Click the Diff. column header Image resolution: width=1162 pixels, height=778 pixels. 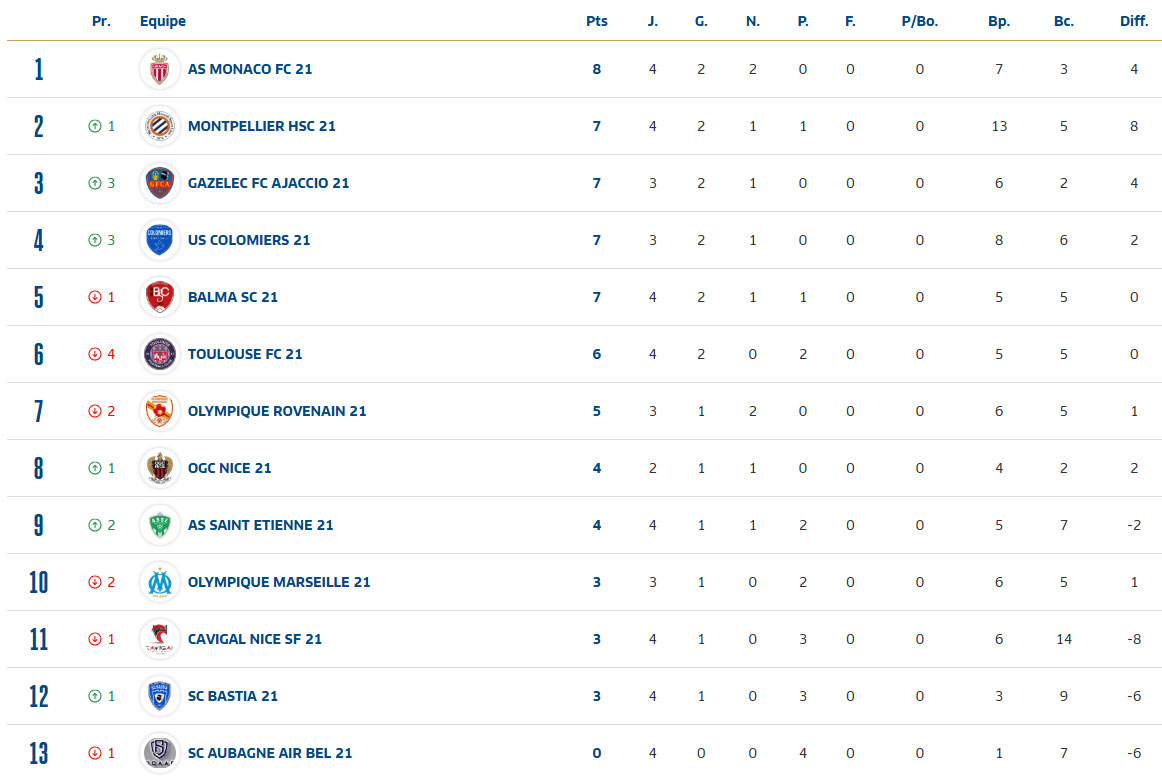1134,21
